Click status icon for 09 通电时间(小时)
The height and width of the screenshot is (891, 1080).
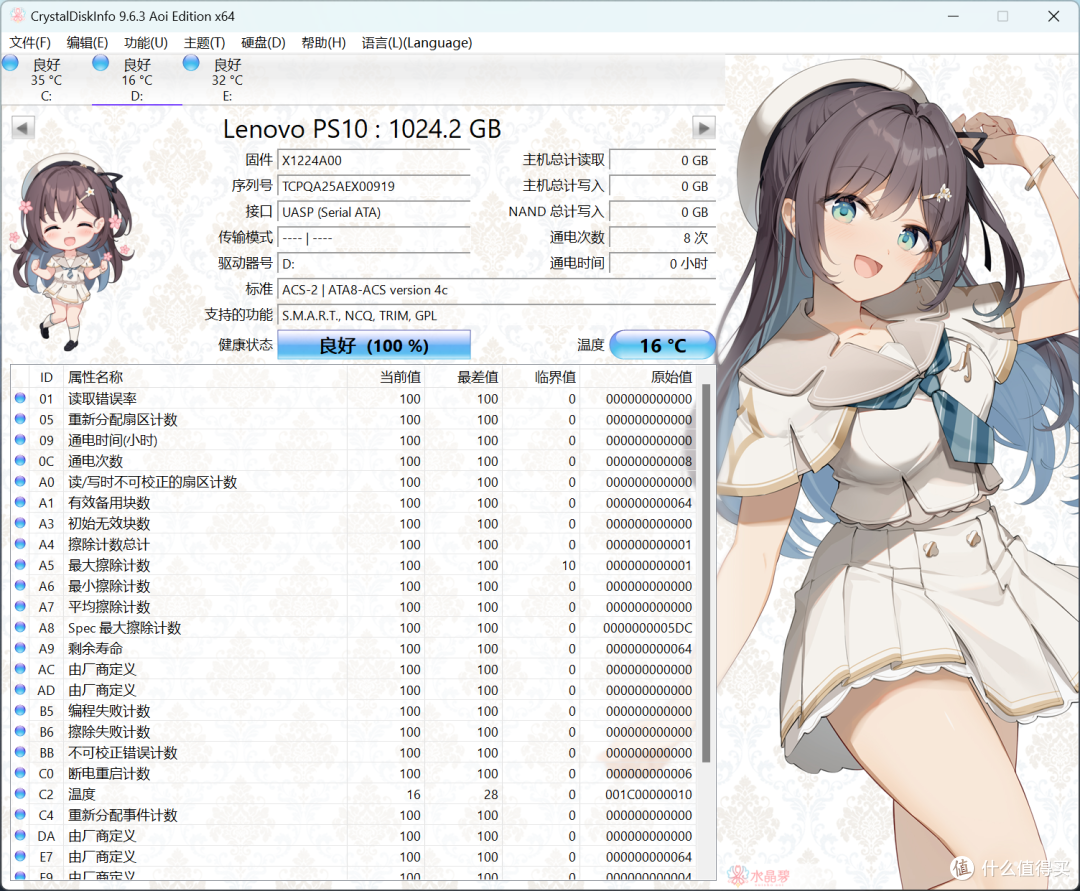pyautogui.click(x=20, y=439)
